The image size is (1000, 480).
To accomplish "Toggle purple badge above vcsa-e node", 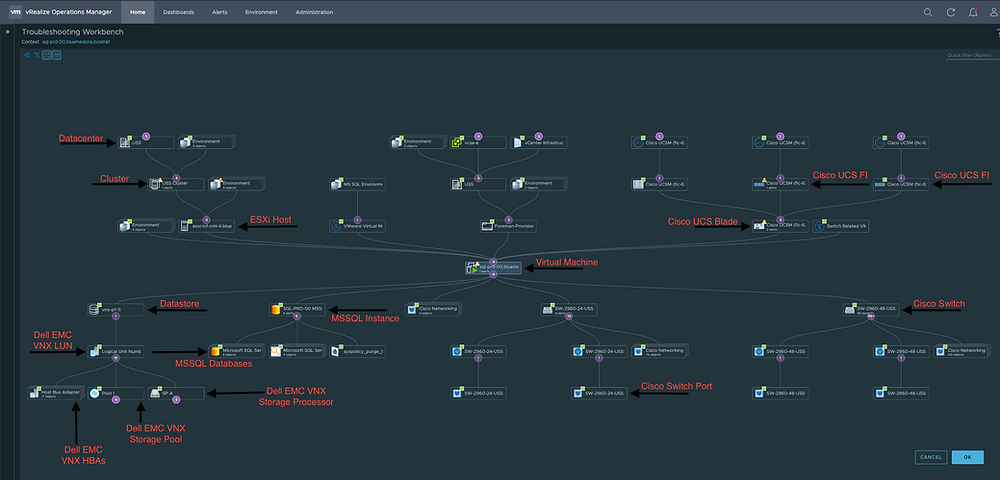I will pos(478,136).
